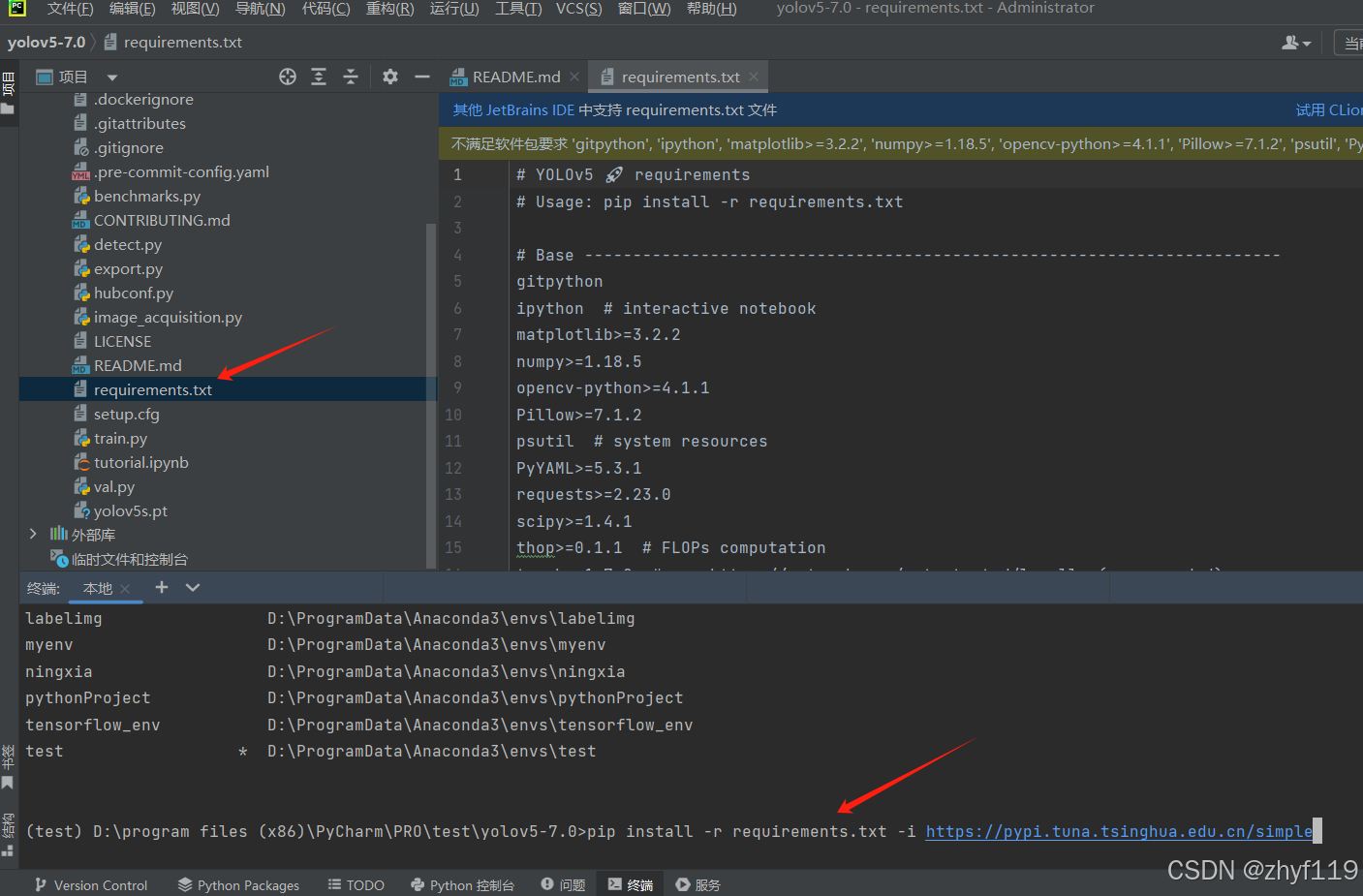Screen dimensions: 1363x896
Task: Open Version Control tool window
Action: click(90, 884)
